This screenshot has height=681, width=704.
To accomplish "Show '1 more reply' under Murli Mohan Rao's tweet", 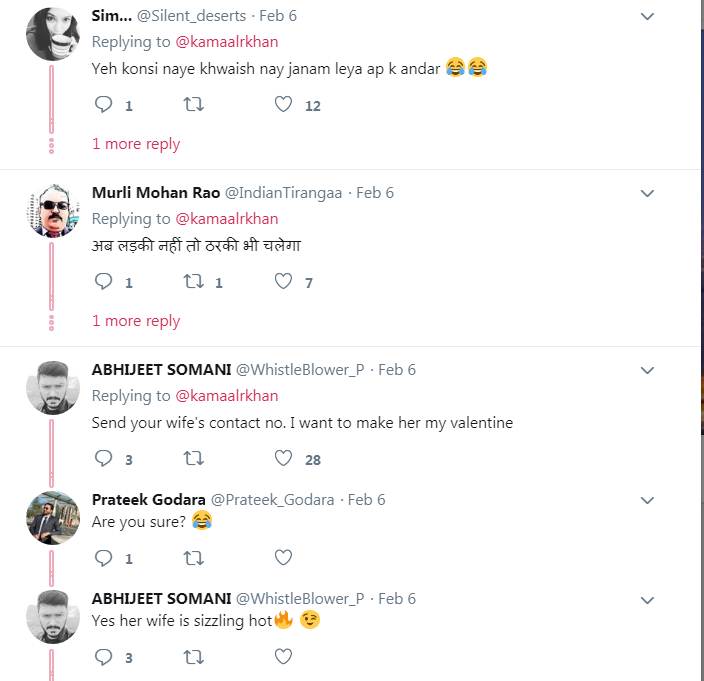I will click(136, 321).
